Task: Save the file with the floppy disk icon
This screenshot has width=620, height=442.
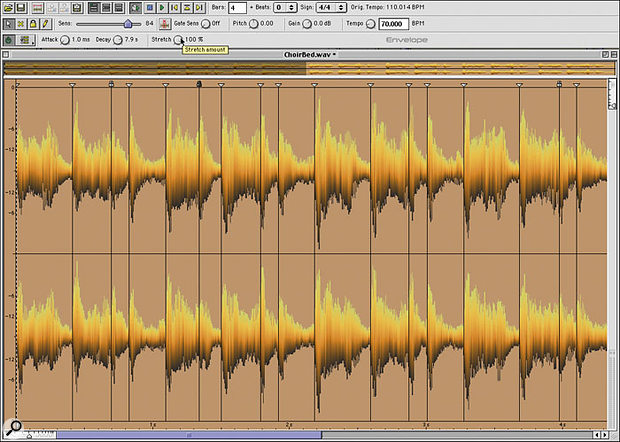Action: pyautogui.click(x=21, y=8)
